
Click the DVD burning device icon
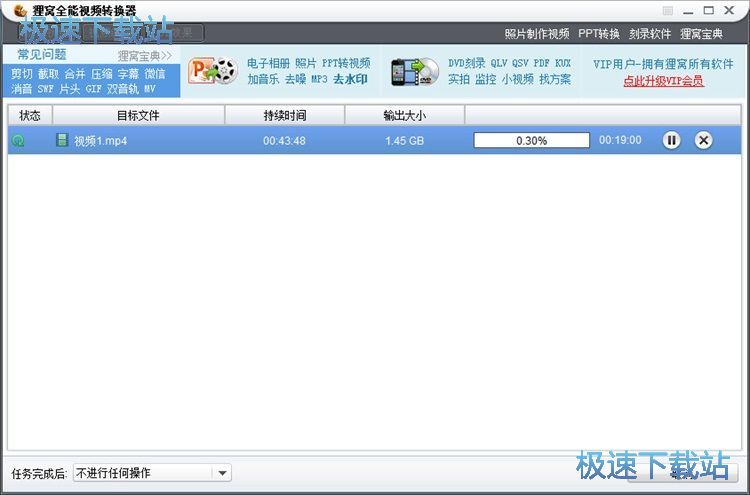tap(415, 71)
